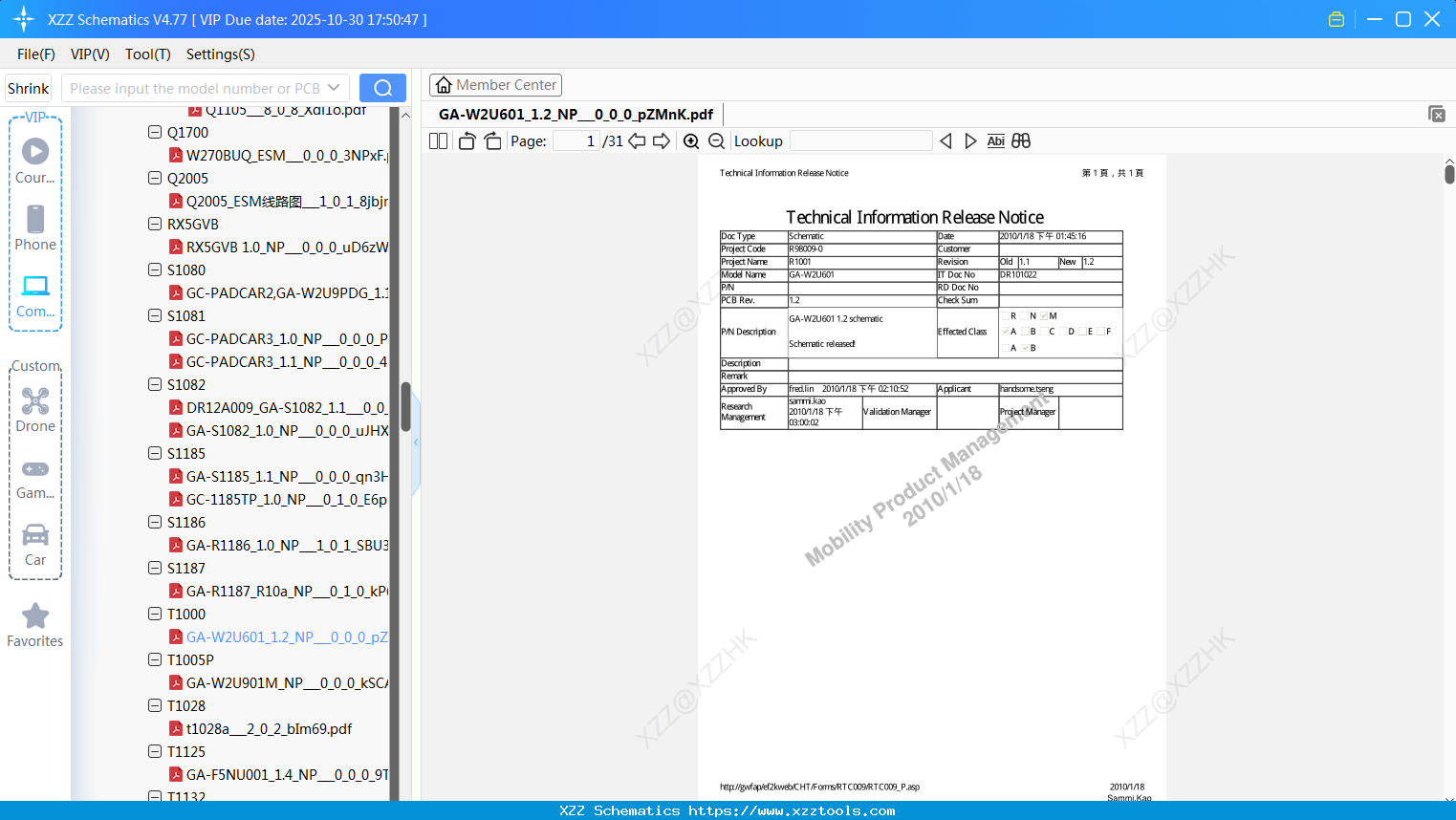Toggle whole-word match in Lookup bar
This screenshot has height=820, width=1456.
(x=1020, y=140)
